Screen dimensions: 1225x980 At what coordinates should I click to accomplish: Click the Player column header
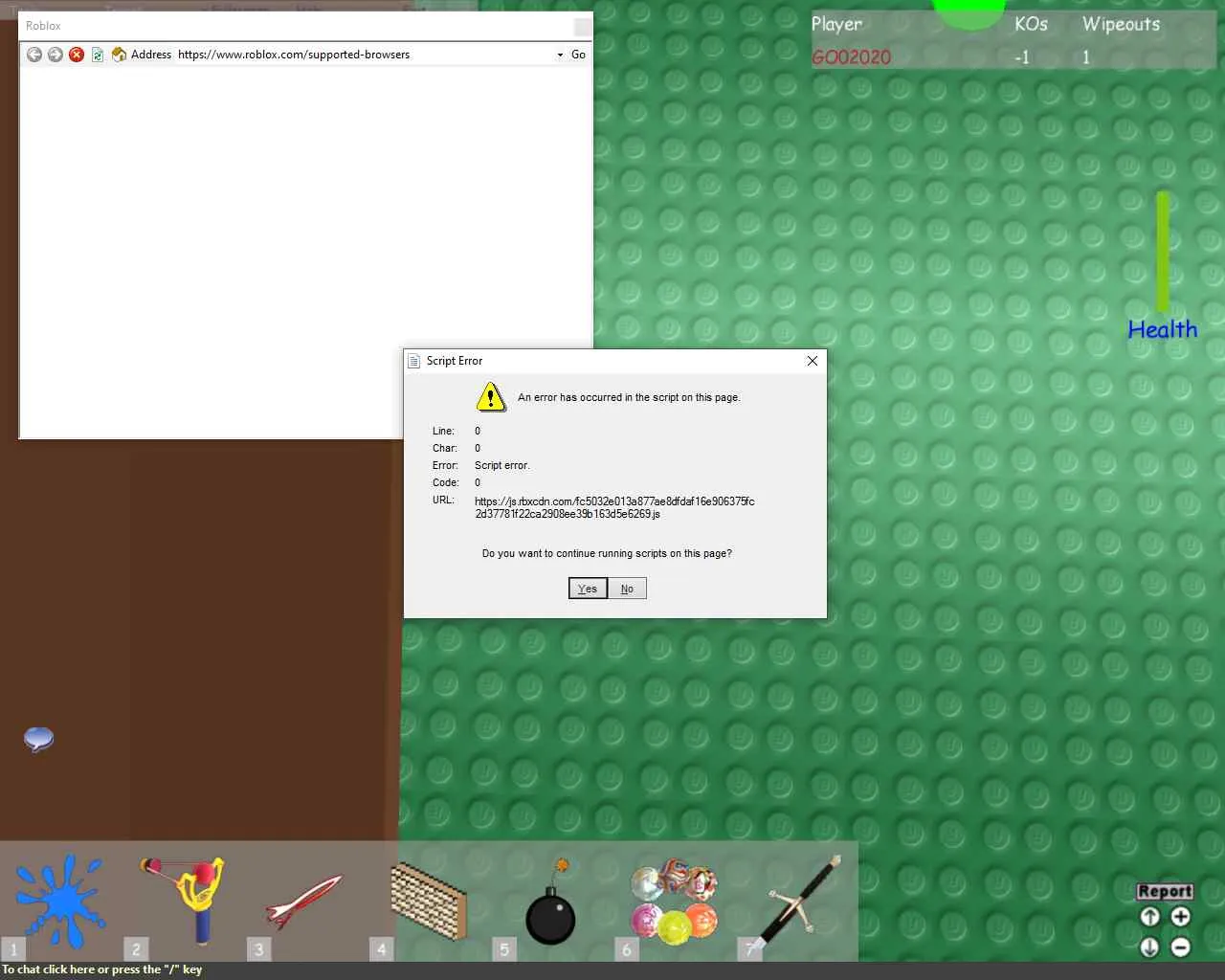coord(836,25)
